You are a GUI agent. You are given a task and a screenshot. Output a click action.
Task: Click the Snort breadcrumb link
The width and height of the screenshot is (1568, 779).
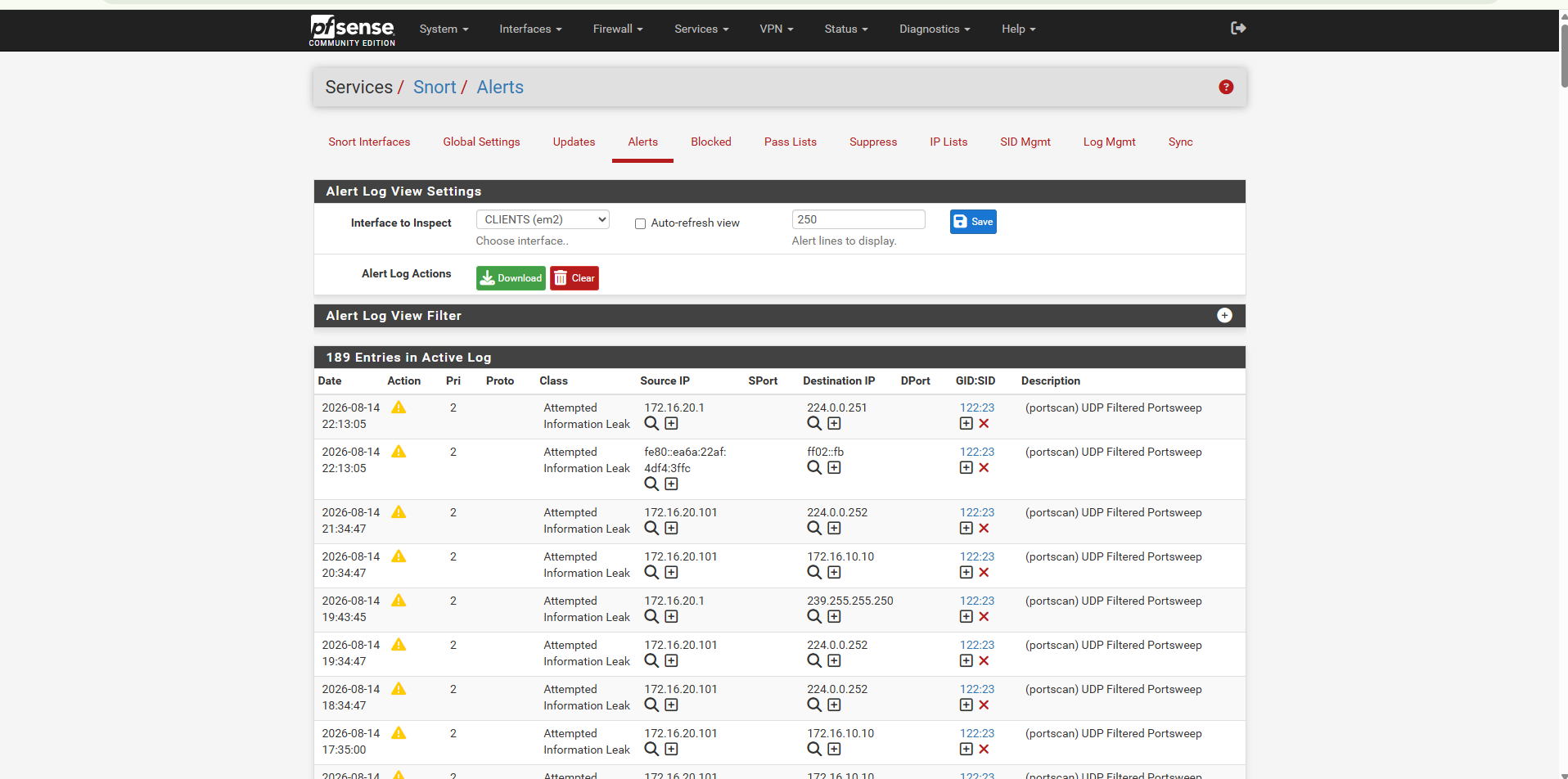435,87
